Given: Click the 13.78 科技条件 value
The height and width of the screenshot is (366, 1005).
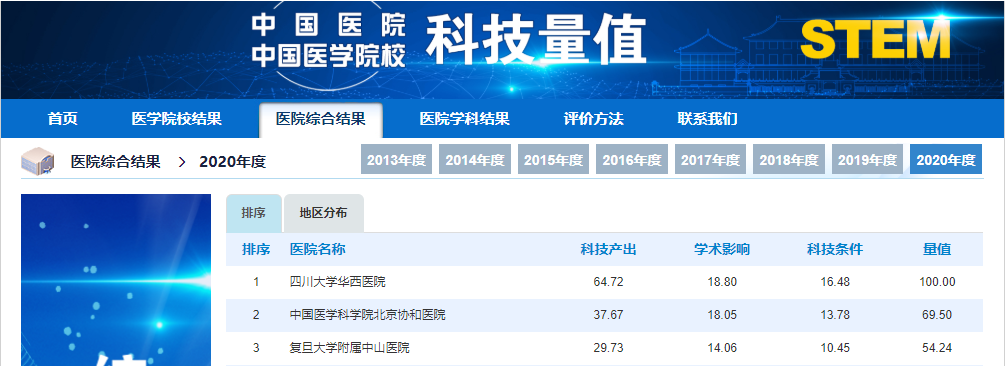Looking at the screenshot, I should pos(835,315).
